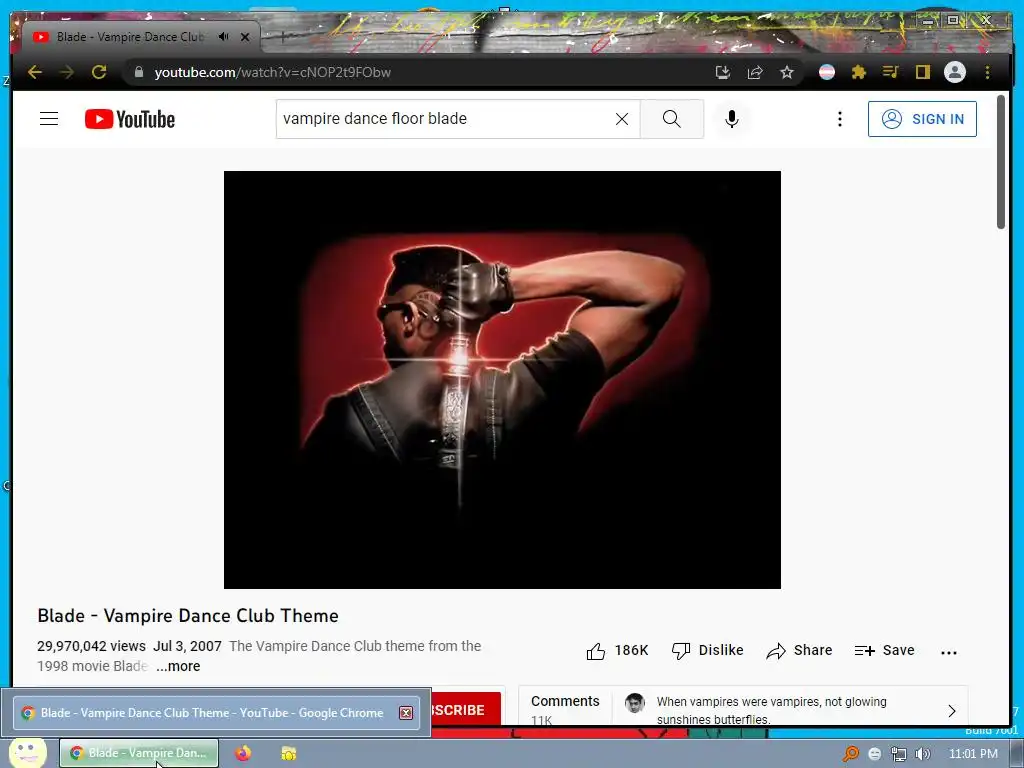This screenshot has width=1024, height=768.
Task: Close the taskbar preview popup
Action: coord(406,712)
